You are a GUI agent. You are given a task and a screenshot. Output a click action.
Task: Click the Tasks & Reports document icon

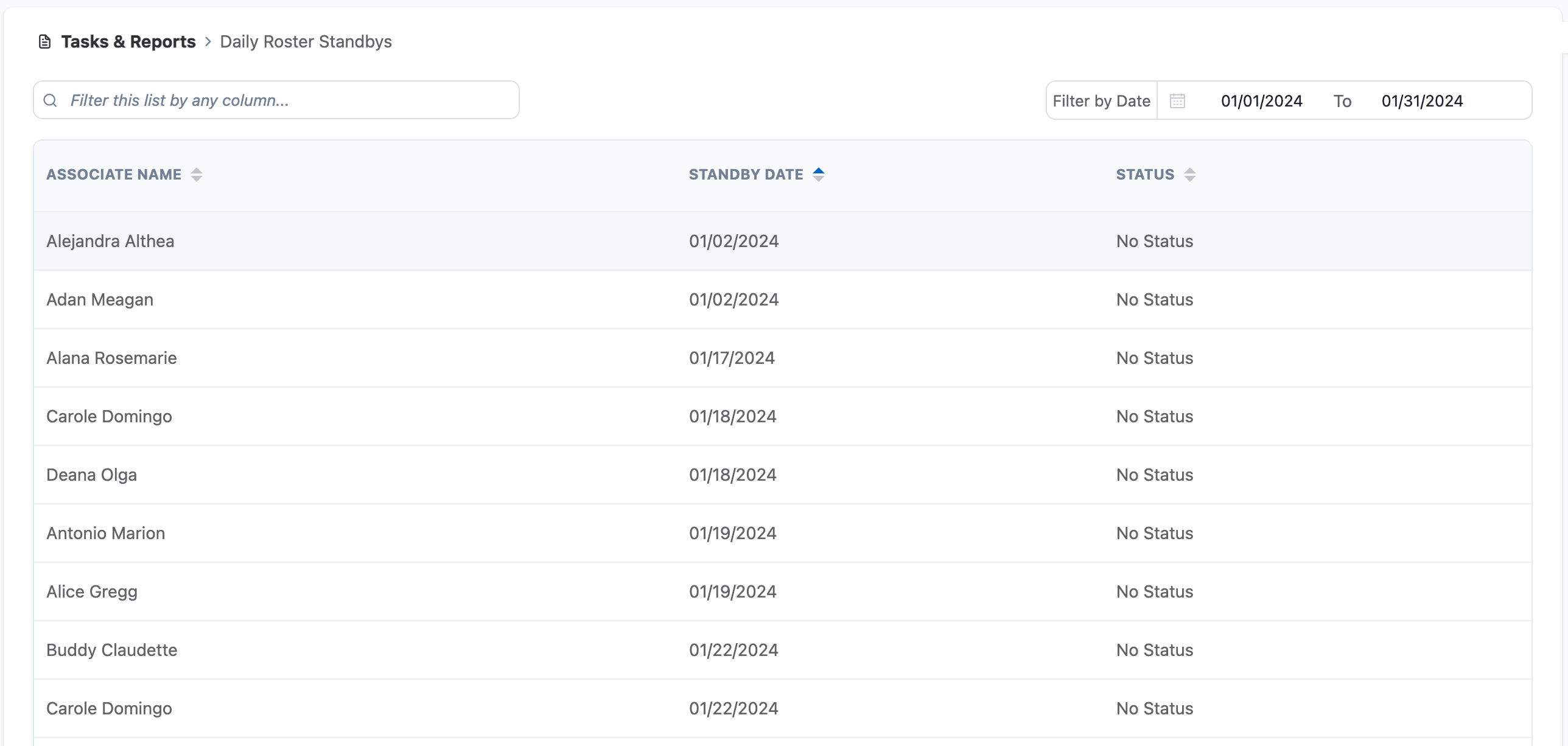click(x=44, y=42)
